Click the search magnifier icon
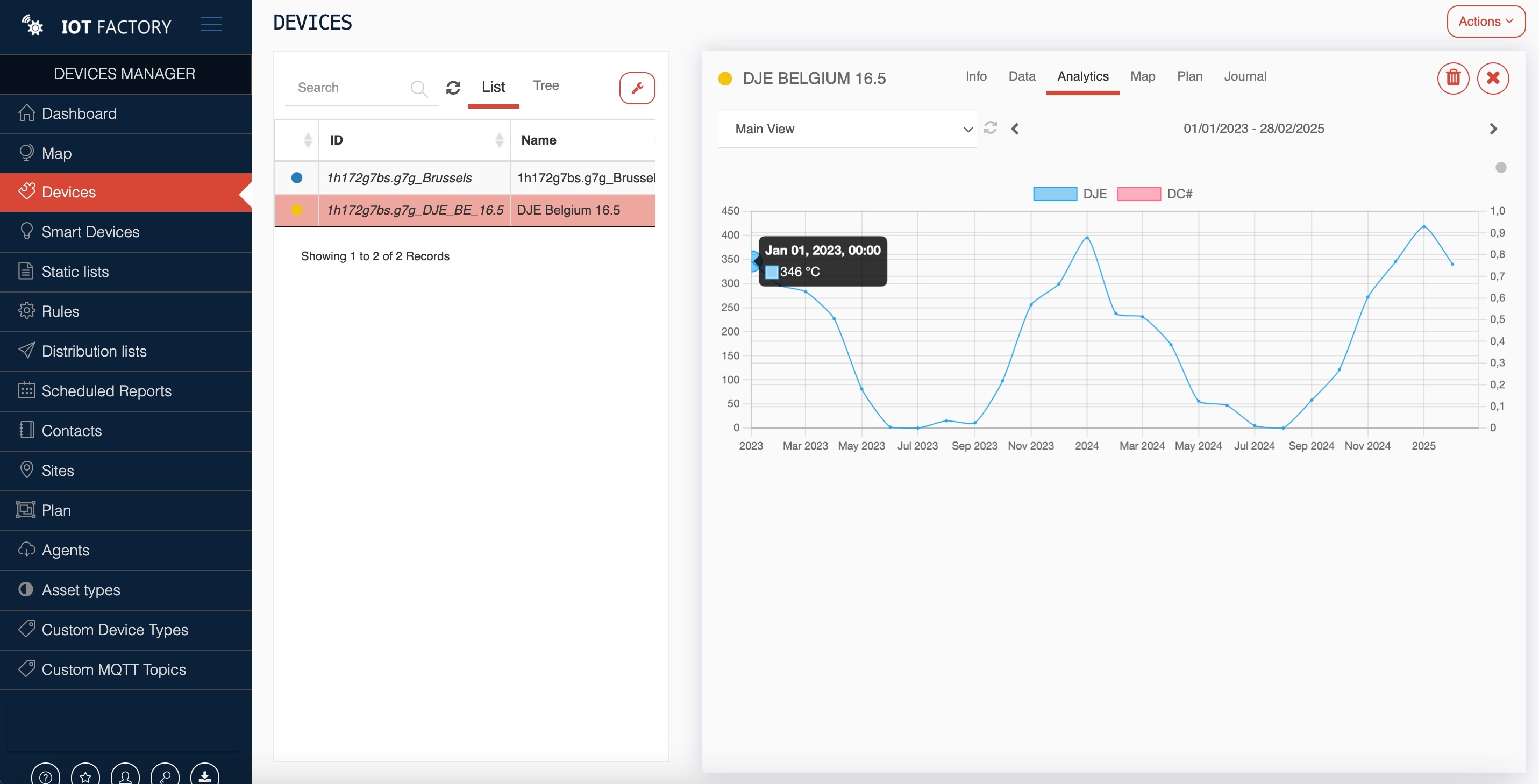 419,88
